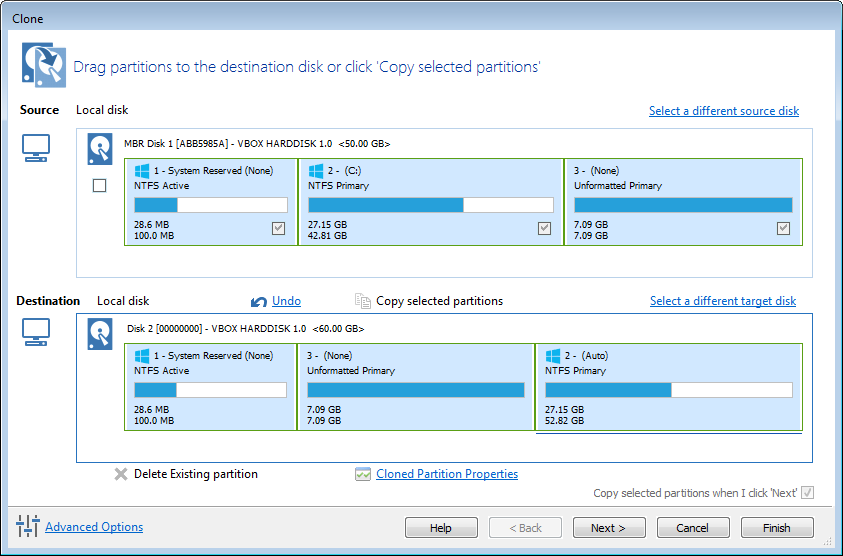Click usage bar of destination Unformatted partition
The image size is (843, 556).
pyautogui.click(x=416, y=390)
